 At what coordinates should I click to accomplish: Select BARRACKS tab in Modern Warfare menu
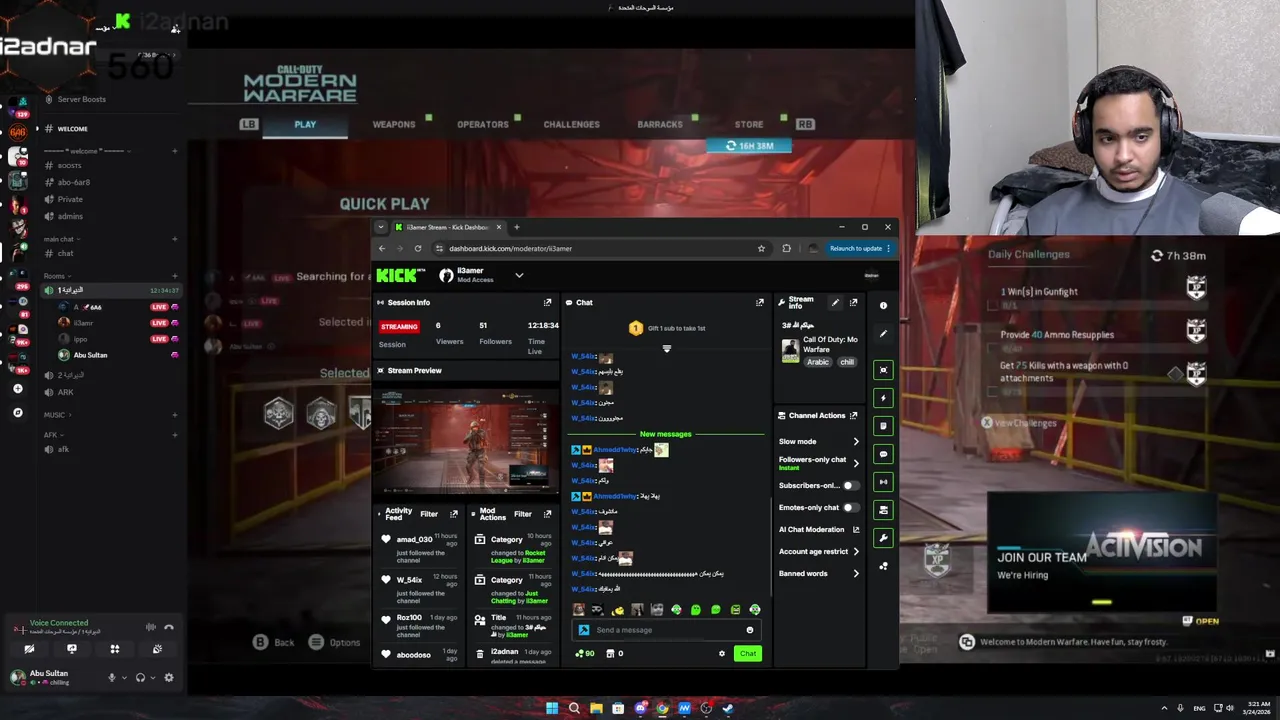click(x=660, y=124)
